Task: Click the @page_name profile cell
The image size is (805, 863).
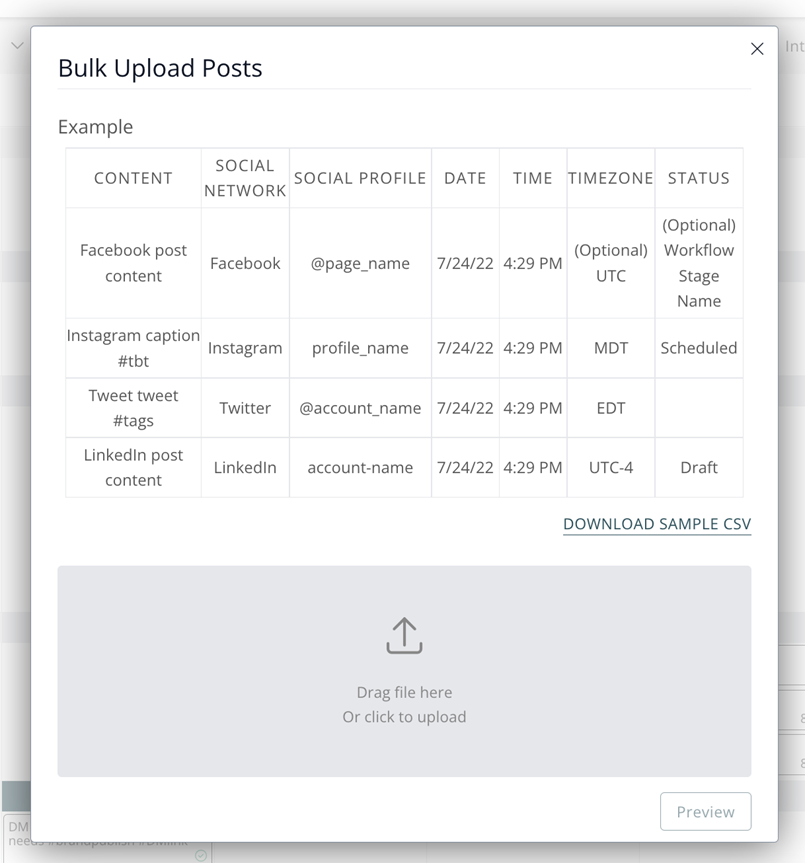Action: (x=360, y=263)
